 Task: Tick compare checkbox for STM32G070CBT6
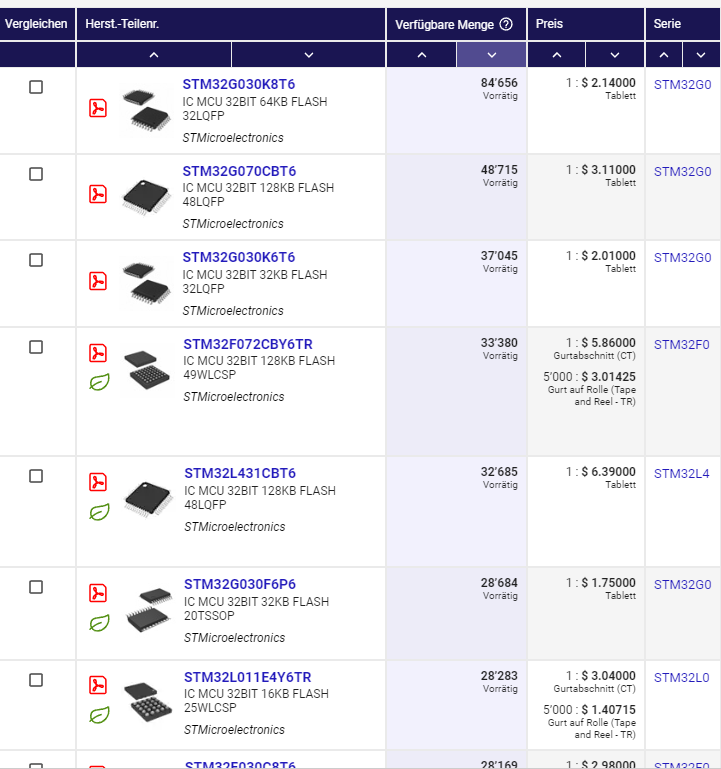(x=36, y=174)
